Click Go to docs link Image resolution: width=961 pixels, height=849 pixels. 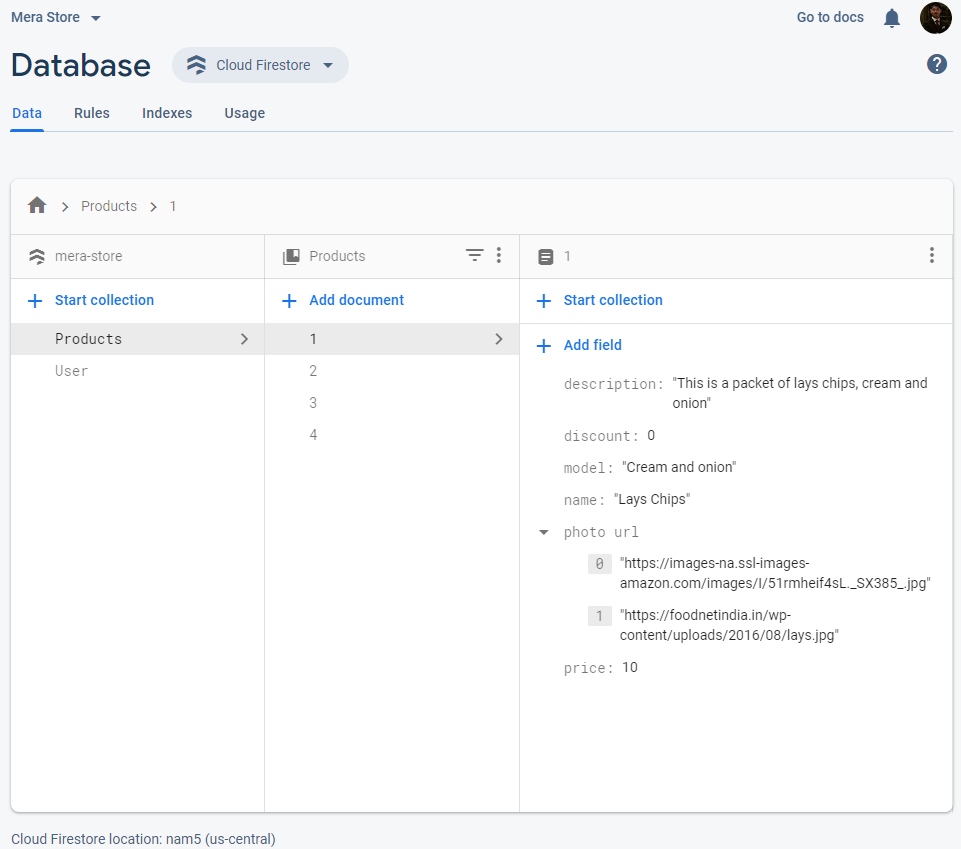pos(830,17)
